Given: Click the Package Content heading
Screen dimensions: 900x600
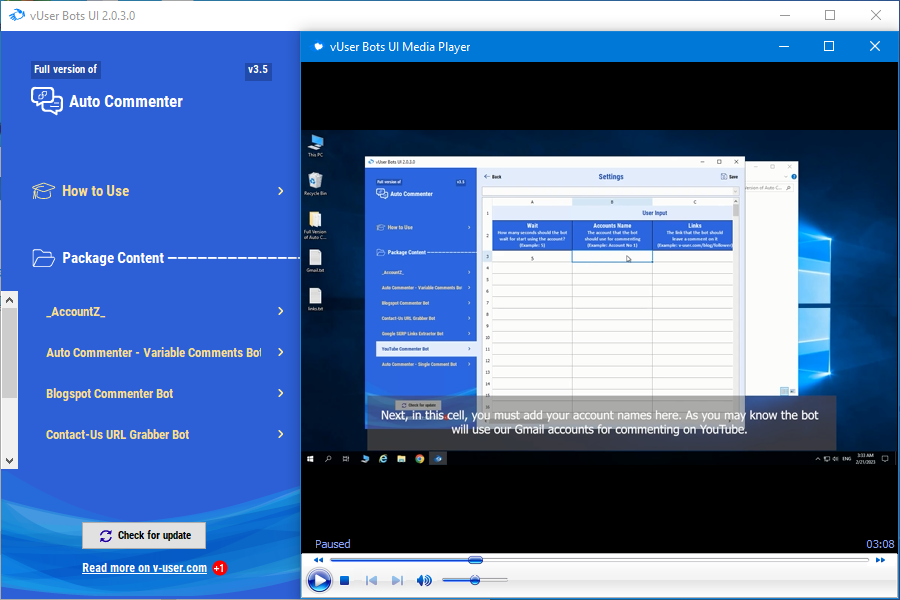Looking at the screenshot, I should 113,258.
